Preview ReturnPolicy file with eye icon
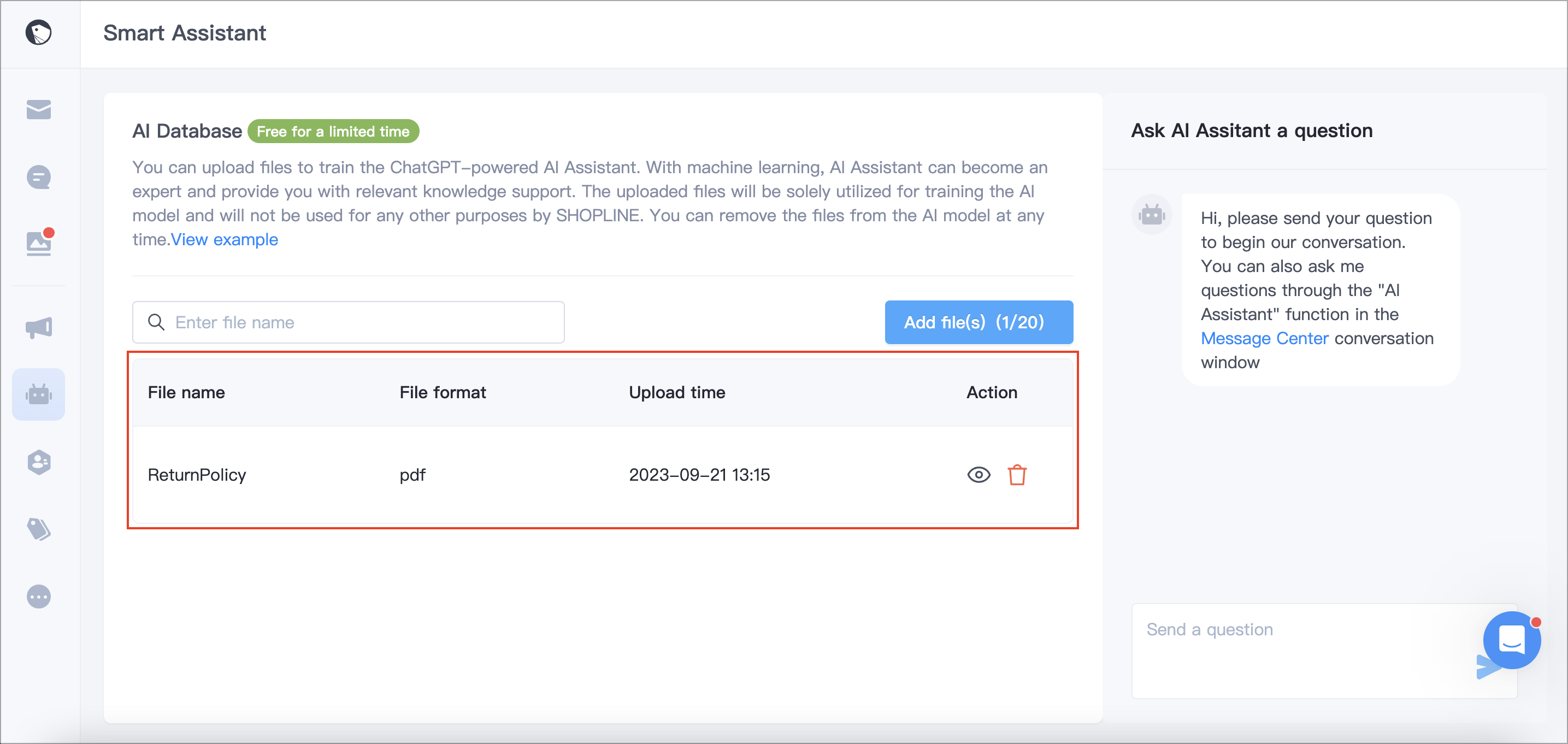Screen dimensions: 1568x744 coord(978,475)
